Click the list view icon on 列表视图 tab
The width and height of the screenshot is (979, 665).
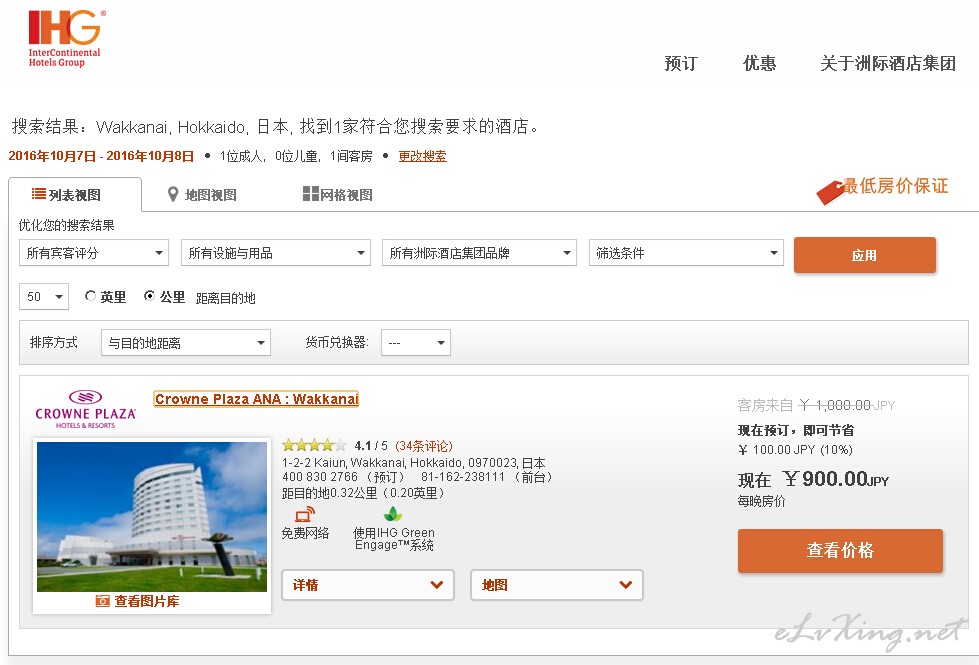tap(39, 194)
